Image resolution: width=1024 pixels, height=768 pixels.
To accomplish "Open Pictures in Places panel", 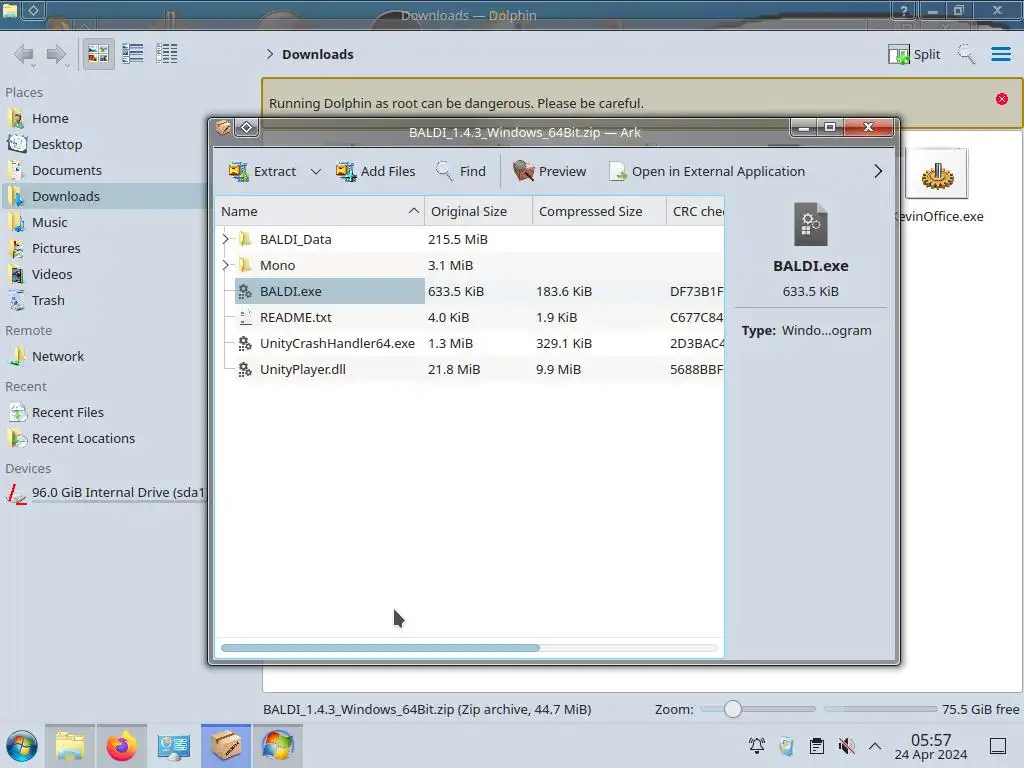I will pos(104,249).
